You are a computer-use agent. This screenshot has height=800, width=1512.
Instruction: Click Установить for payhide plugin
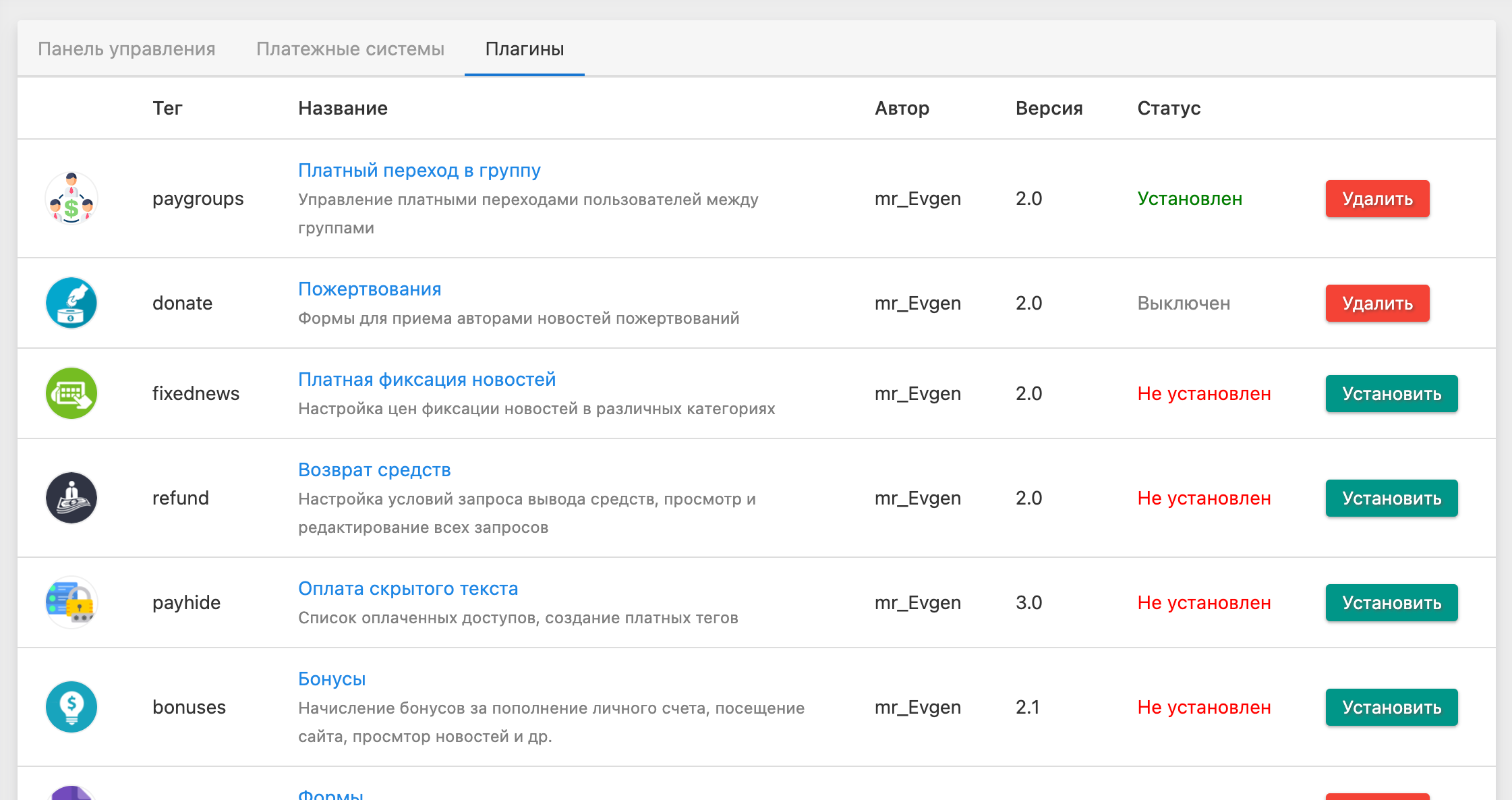1391,602
